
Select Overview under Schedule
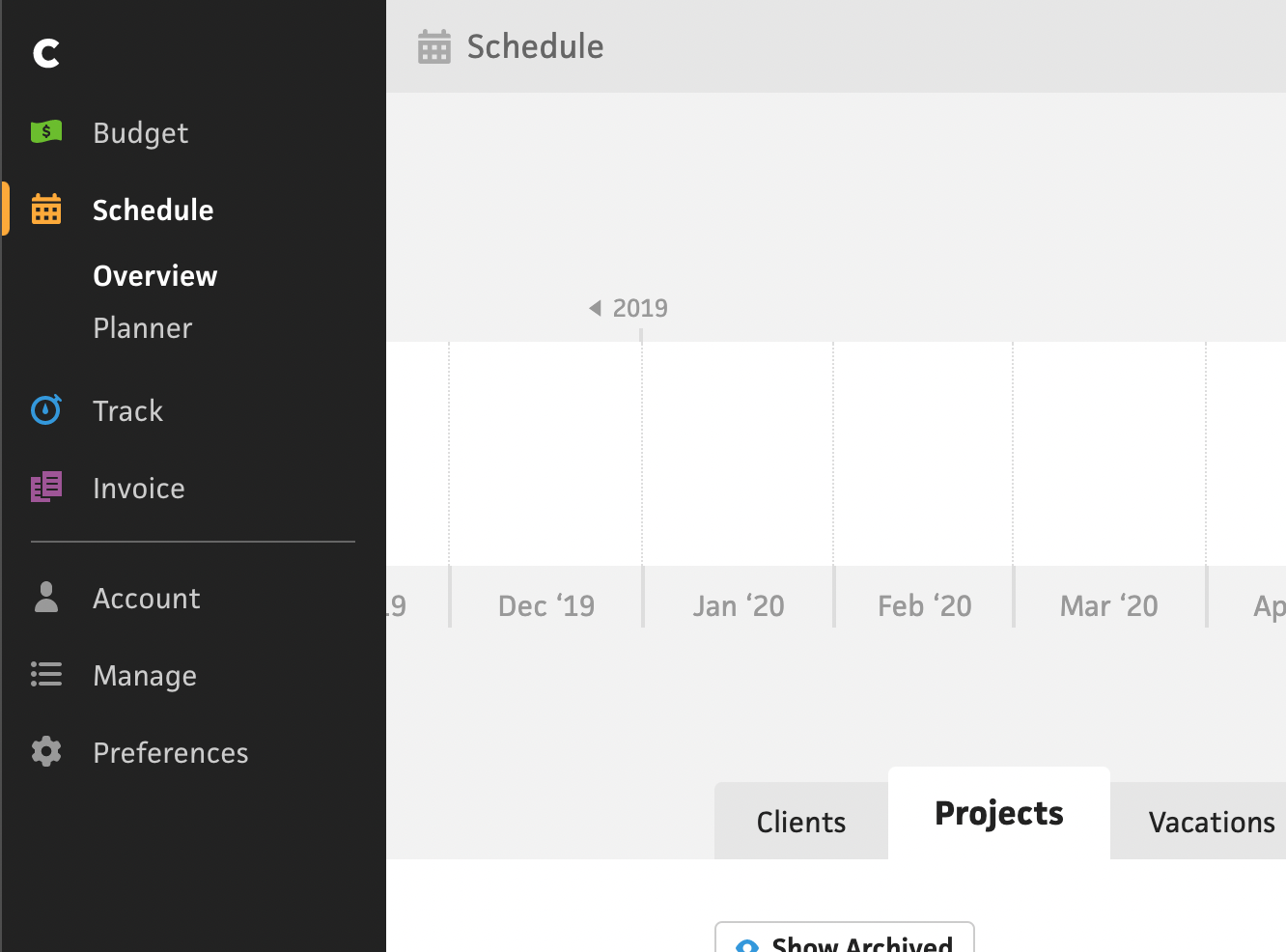tap(155, 276)
